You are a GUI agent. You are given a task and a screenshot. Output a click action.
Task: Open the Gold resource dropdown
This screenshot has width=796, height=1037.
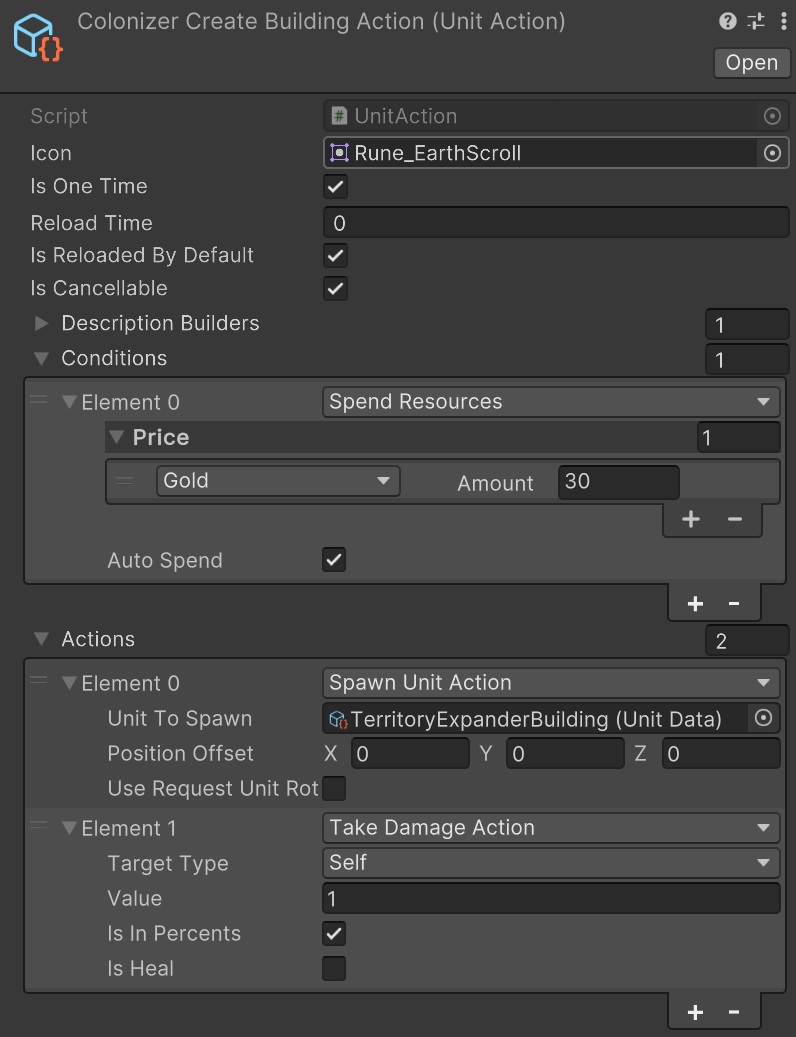coord(277,481)
